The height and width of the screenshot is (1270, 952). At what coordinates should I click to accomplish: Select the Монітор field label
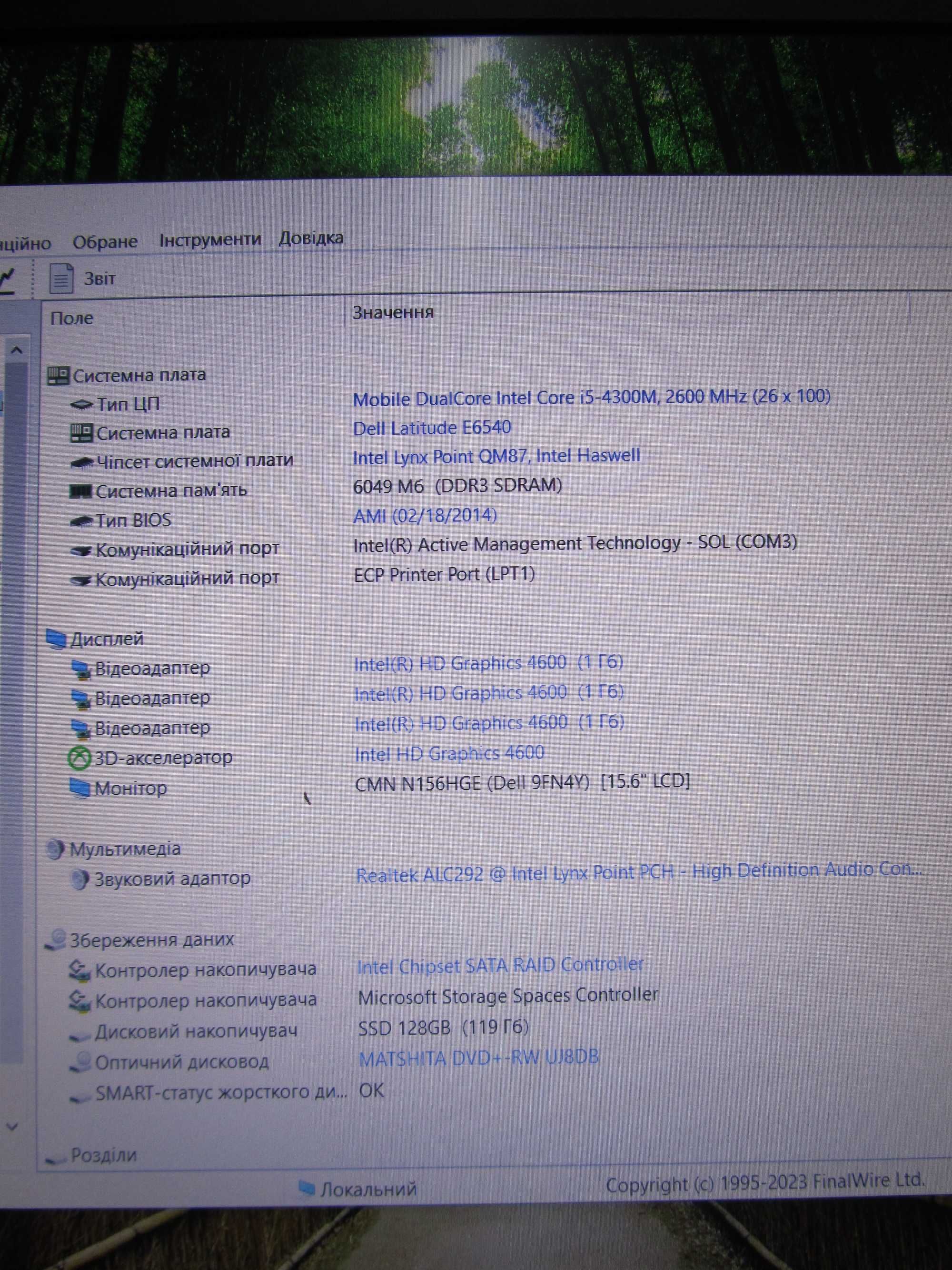tap(131, 788)
